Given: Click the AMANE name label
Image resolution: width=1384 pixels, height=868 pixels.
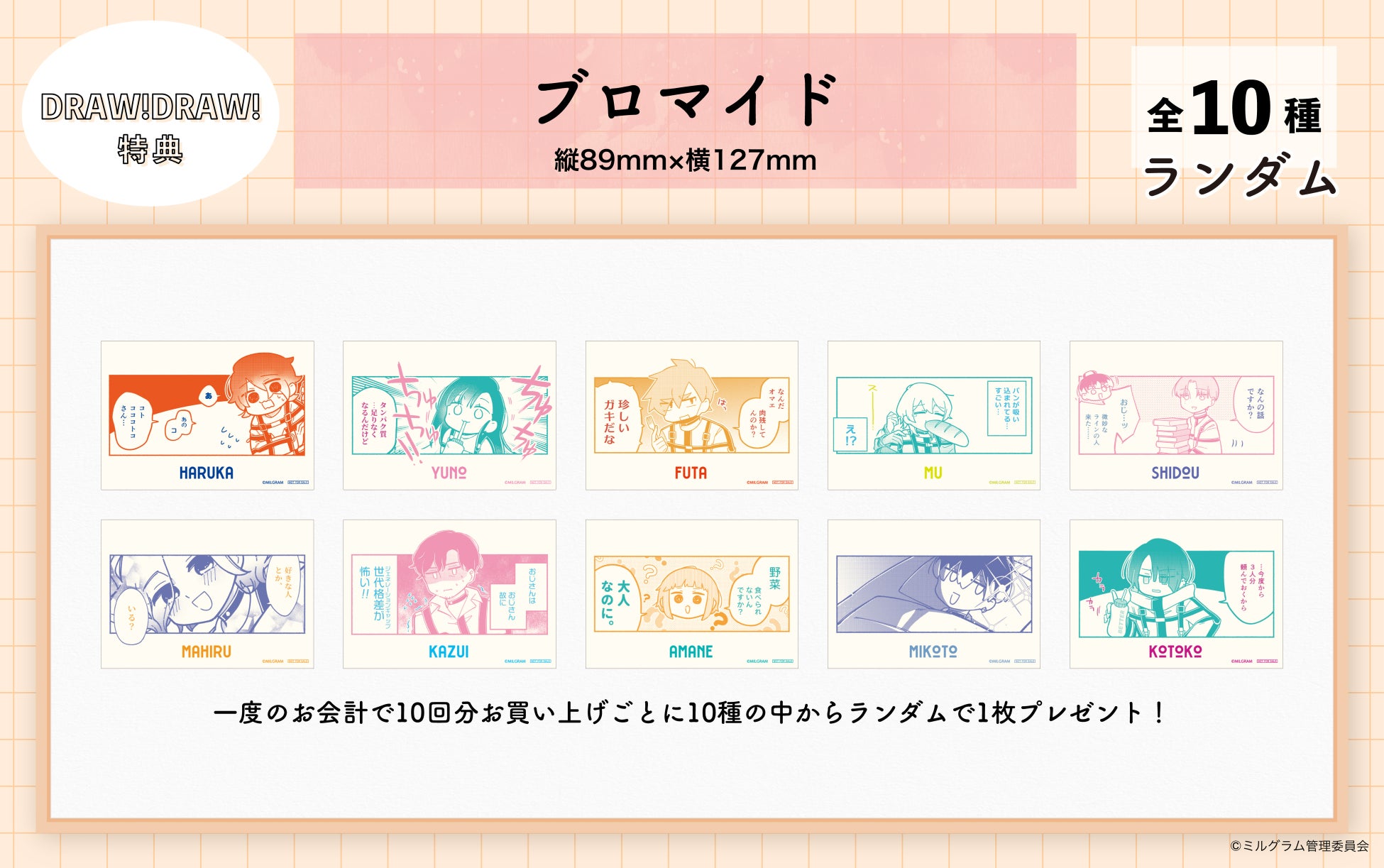Looking at the screenshot, I should pyautogui.click(x=691, y=652).
